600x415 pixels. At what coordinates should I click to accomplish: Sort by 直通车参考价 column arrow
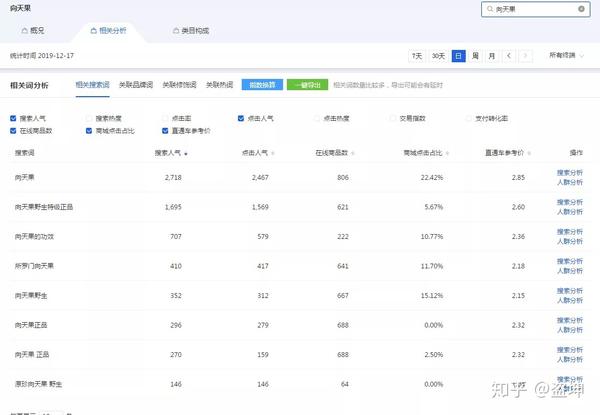529,154
